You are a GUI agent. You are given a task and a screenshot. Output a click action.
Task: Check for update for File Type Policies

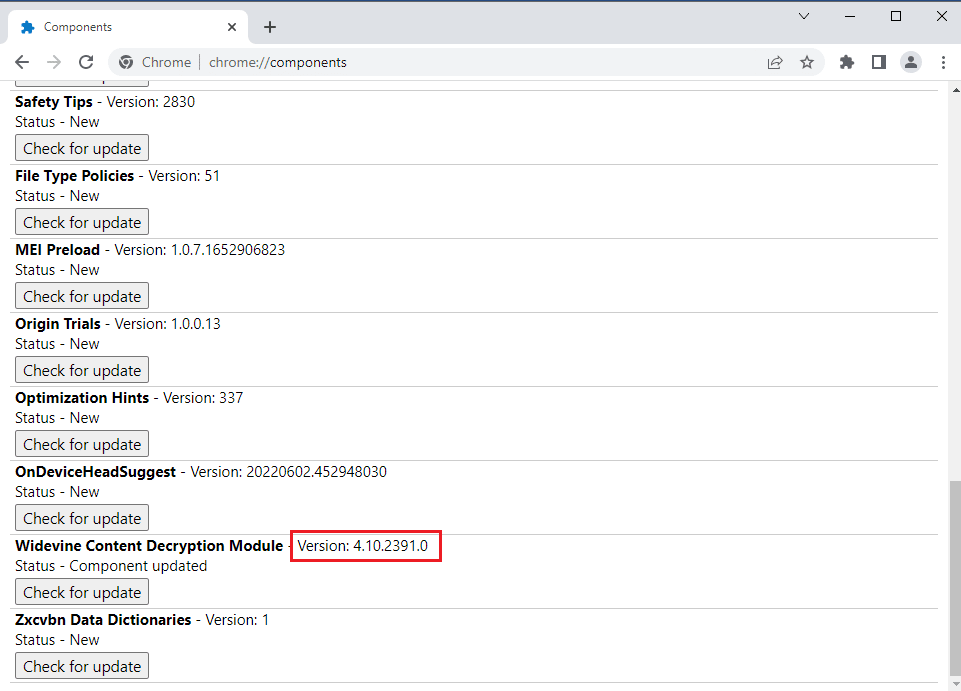[x=82, y=222]
